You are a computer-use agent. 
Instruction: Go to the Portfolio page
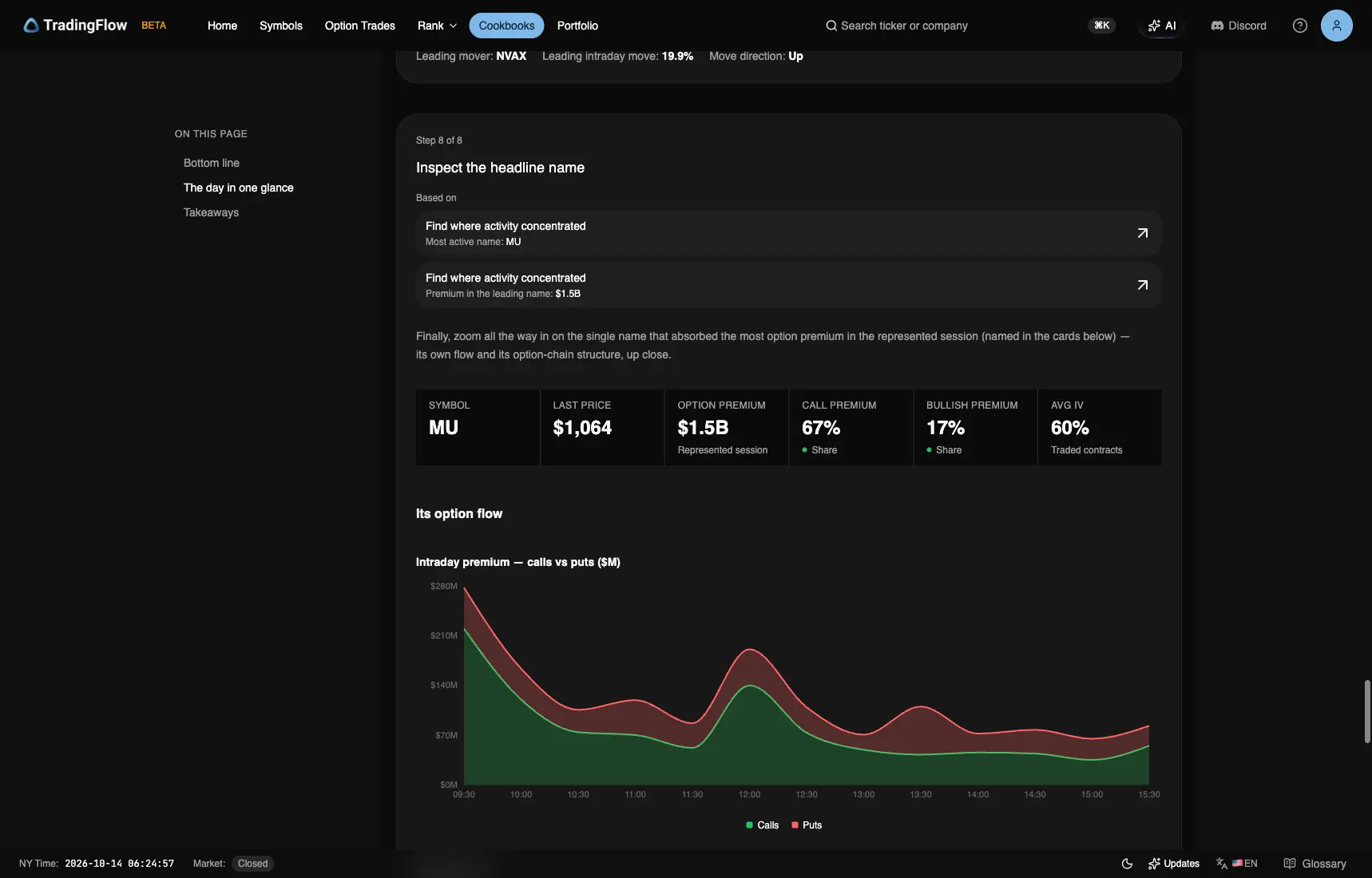pyautogui.click(x=577, y=26)
